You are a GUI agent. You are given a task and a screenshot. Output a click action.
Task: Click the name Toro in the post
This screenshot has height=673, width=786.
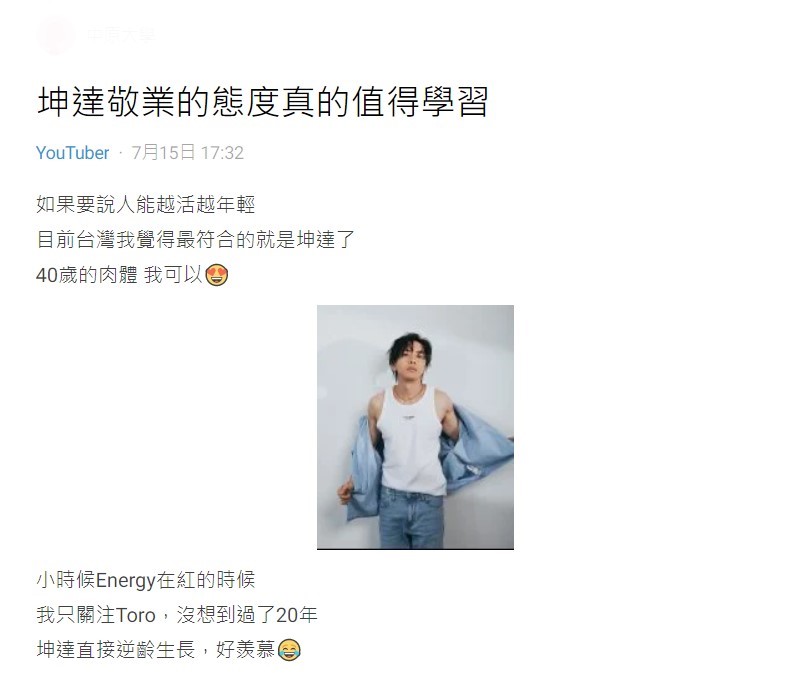click(135, 615)
